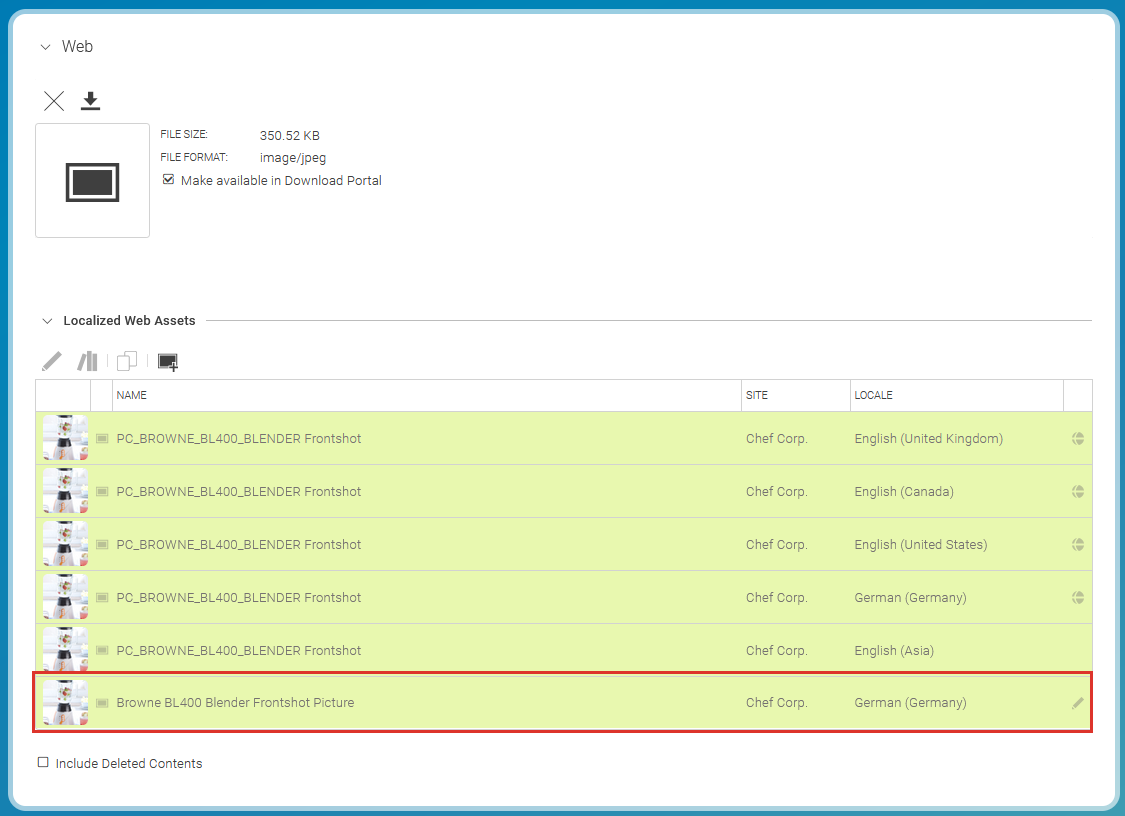Click the add image asset icon
The width and height of the screenshot is (1125, 816).
pos(168,361)
